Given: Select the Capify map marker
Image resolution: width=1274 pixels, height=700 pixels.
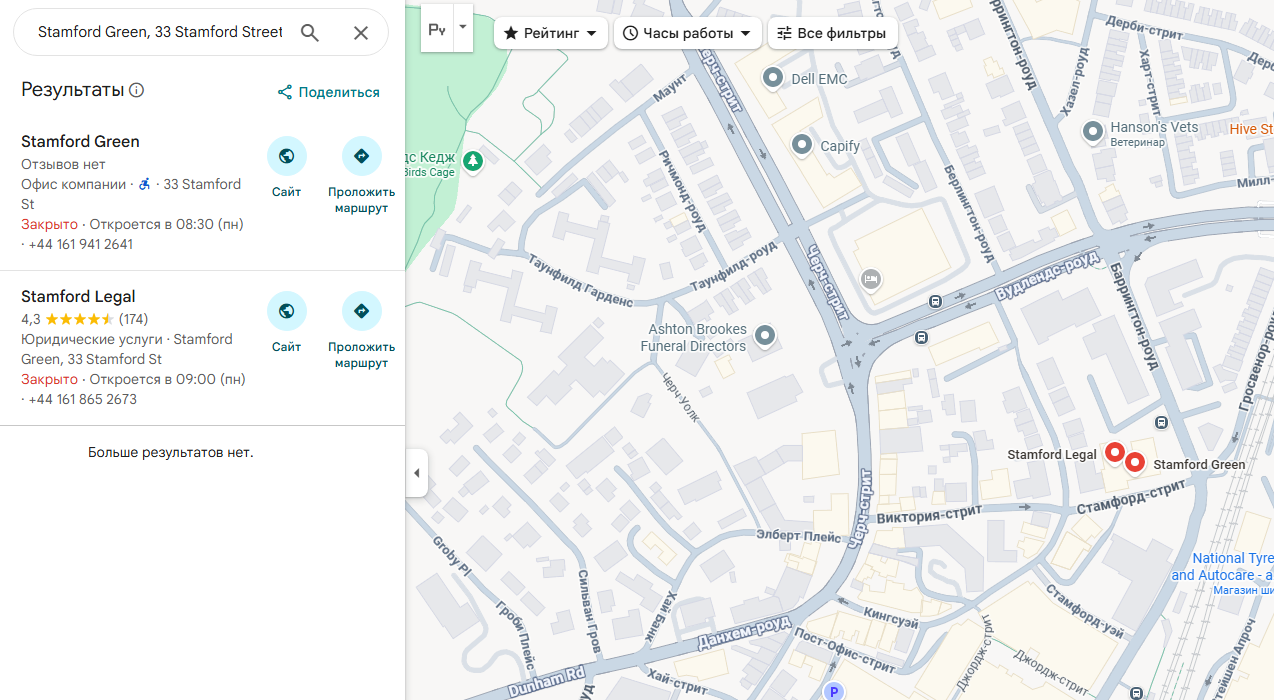Looking at the screenshot, I should (802, 145).
